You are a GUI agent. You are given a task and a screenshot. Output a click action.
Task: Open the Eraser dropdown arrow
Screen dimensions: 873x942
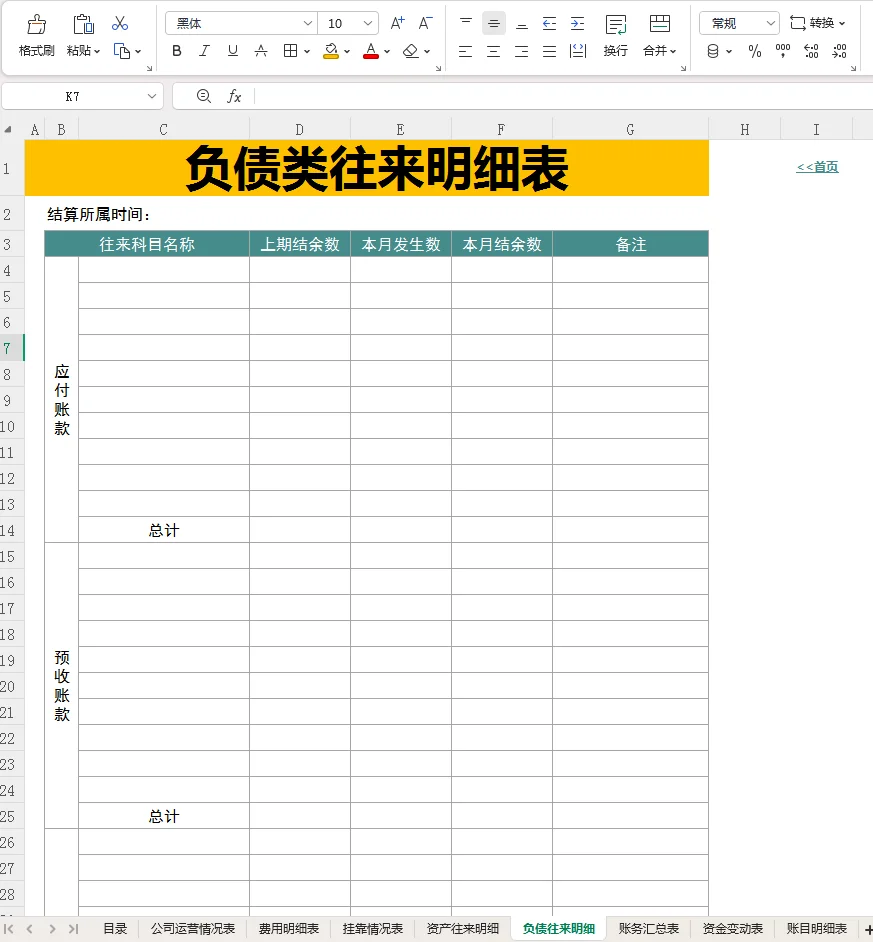coord(427,52)
